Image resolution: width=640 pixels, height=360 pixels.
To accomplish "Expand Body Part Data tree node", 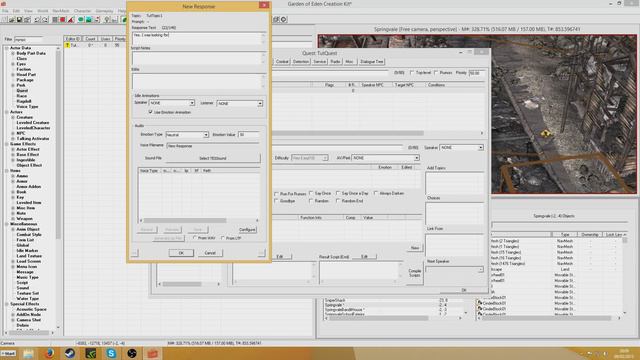I will (x=13, y=53).
